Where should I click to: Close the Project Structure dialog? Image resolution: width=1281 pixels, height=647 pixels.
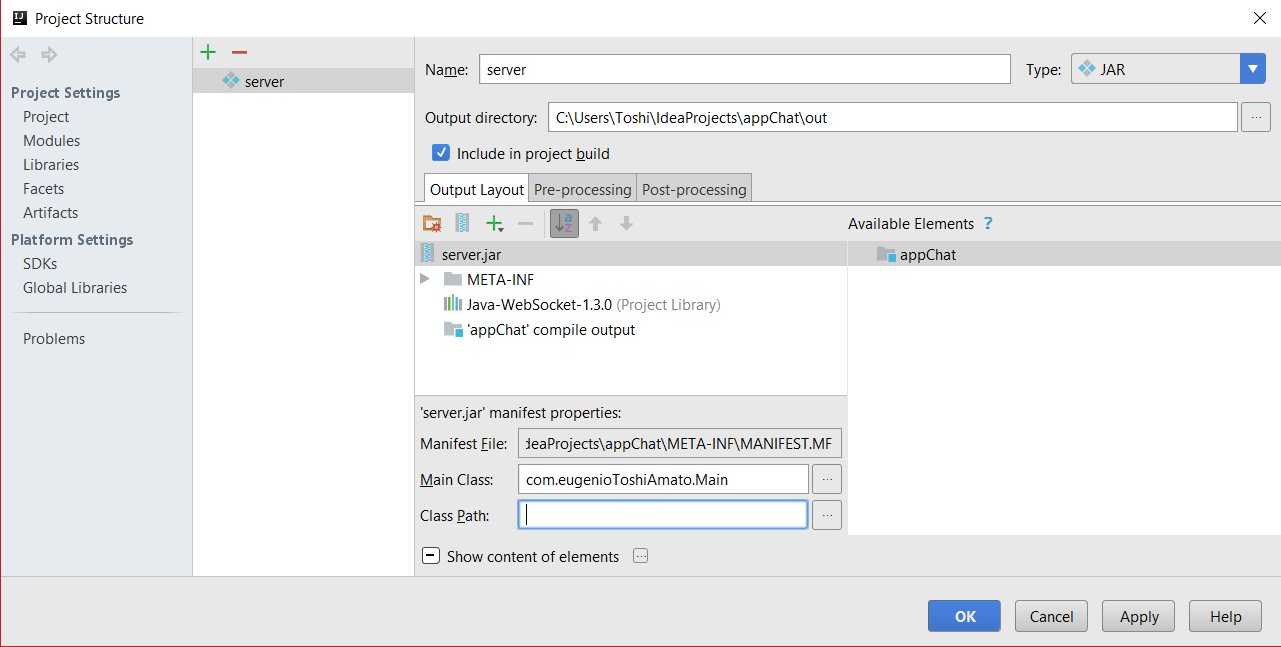[1259, 18]
